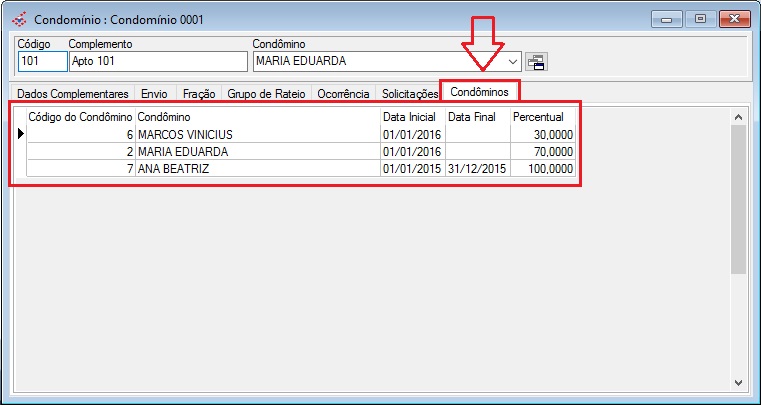This screenshot has height=405, width=761.
Task: Open the Dados Complementares tab
Action: click(73, 94)
